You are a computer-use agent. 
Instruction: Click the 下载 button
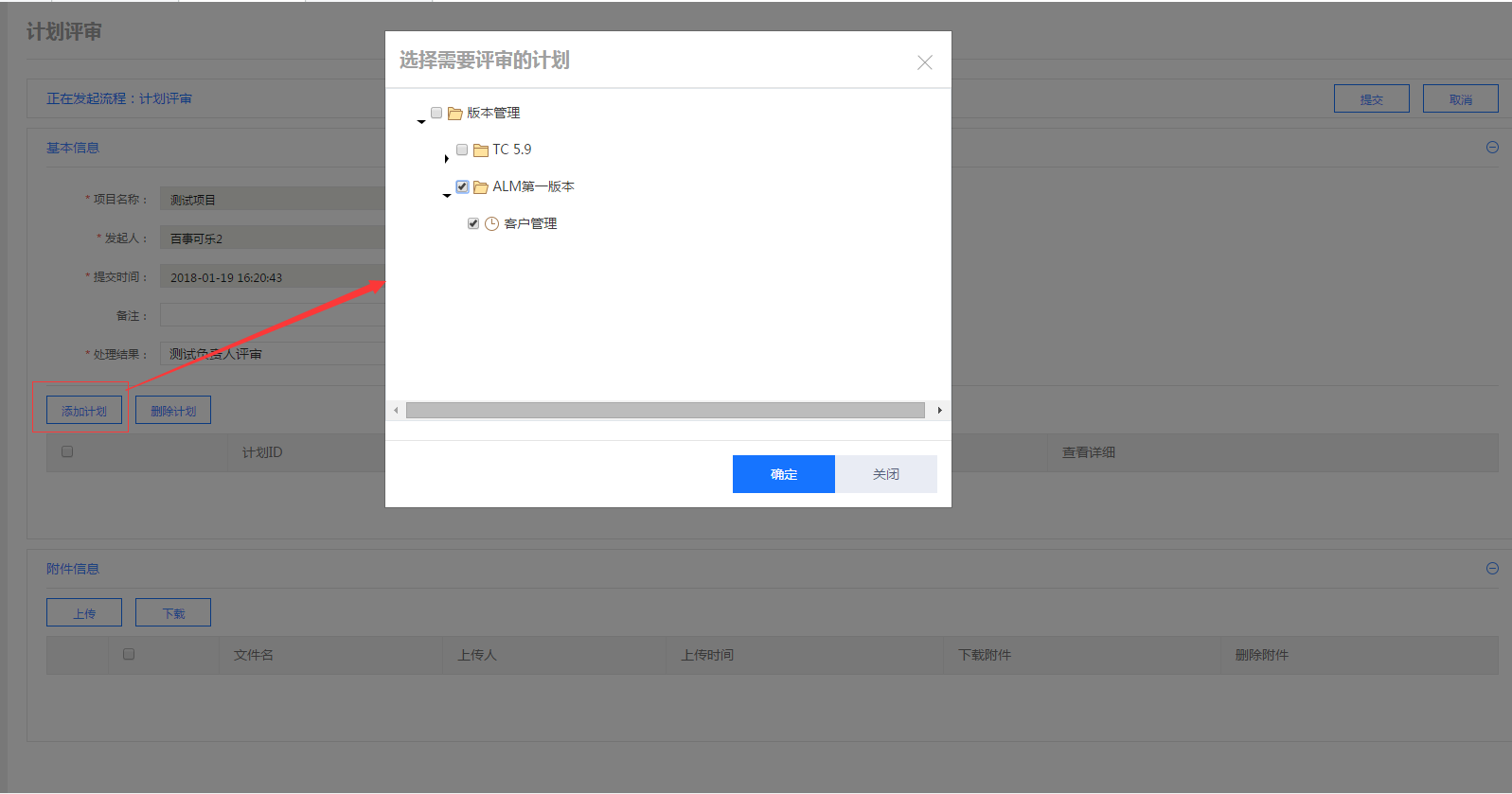[x=173, y=612]
